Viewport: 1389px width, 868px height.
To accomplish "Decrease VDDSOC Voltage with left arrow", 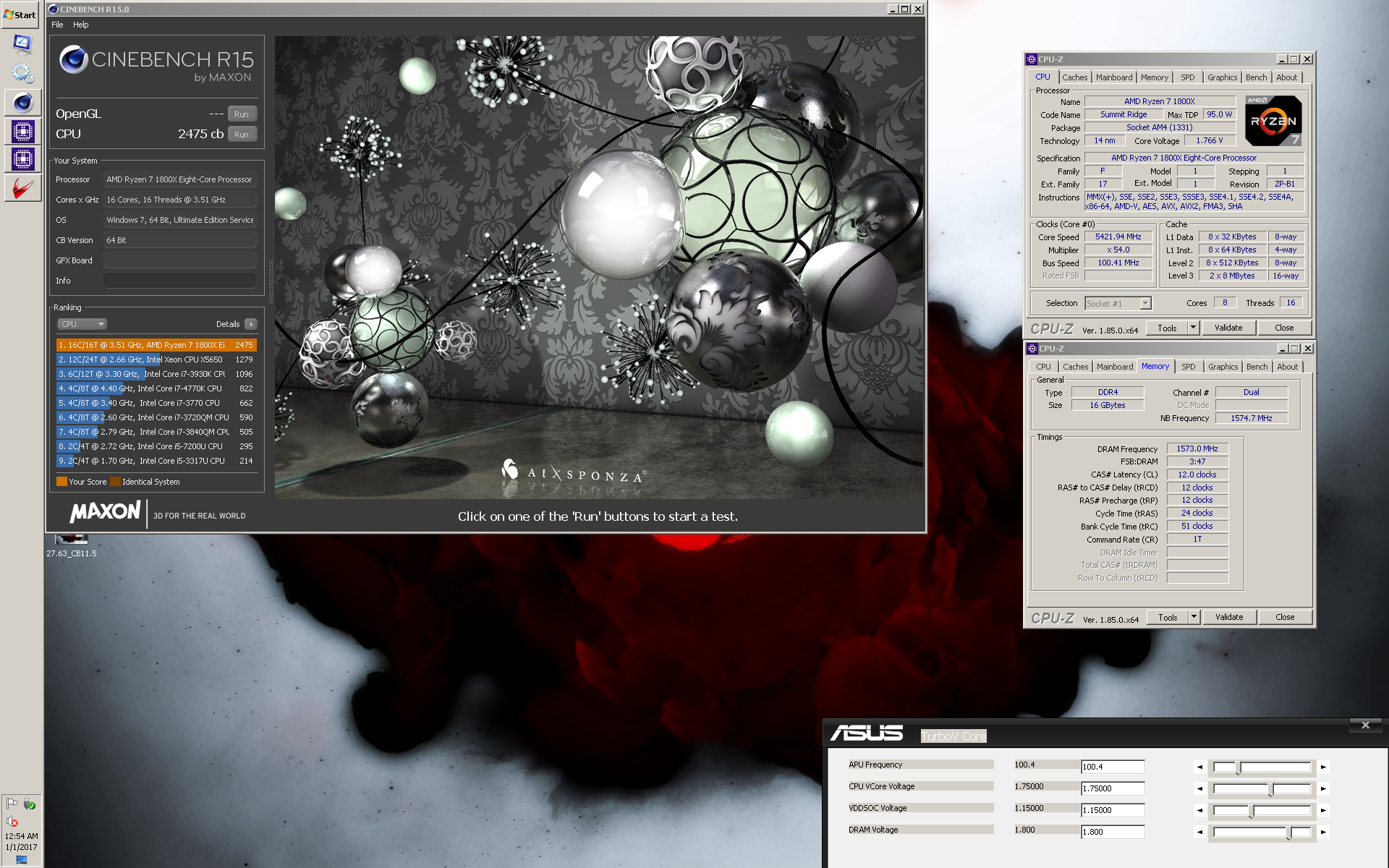I will coord(1199,810).
